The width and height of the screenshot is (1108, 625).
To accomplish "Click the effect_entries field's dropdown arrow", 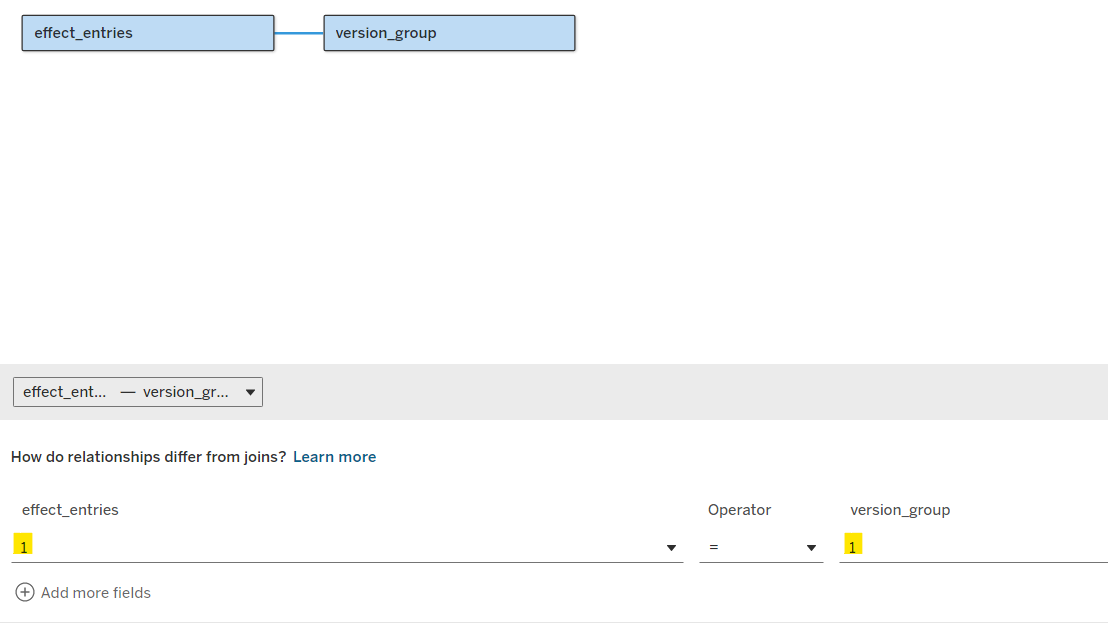I will coord(671,548).
